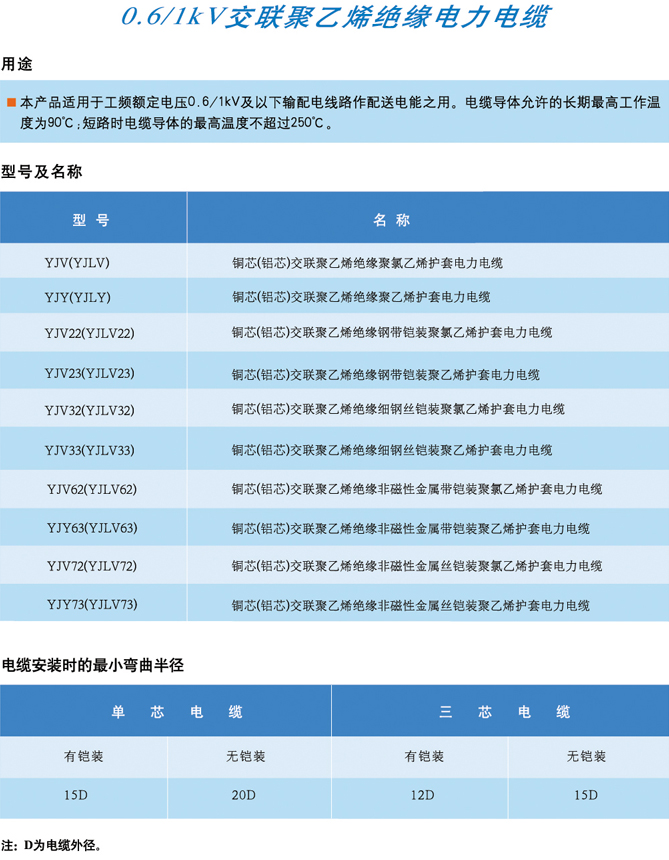Click the 电缆安装时的最小弯曲半径 heading

[92, 665]
